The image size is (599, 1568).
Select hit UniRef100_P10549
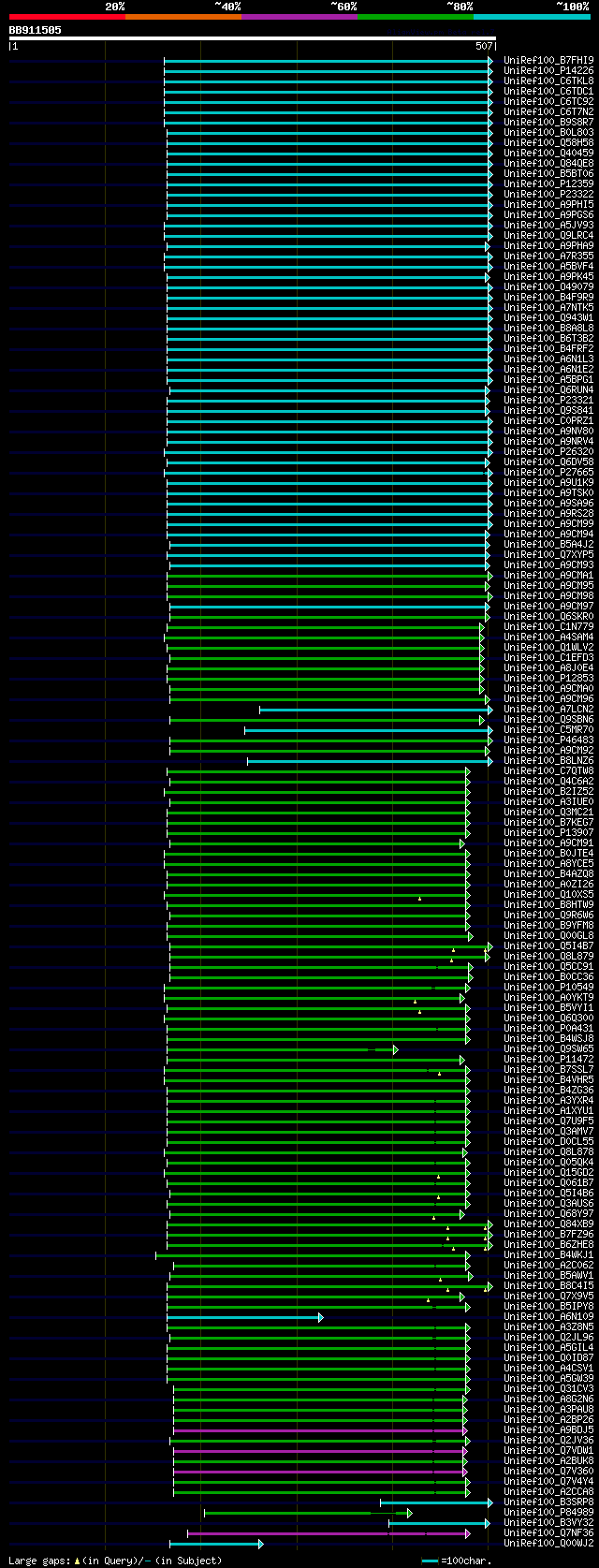pyautogui.click(x=548, y=987)
